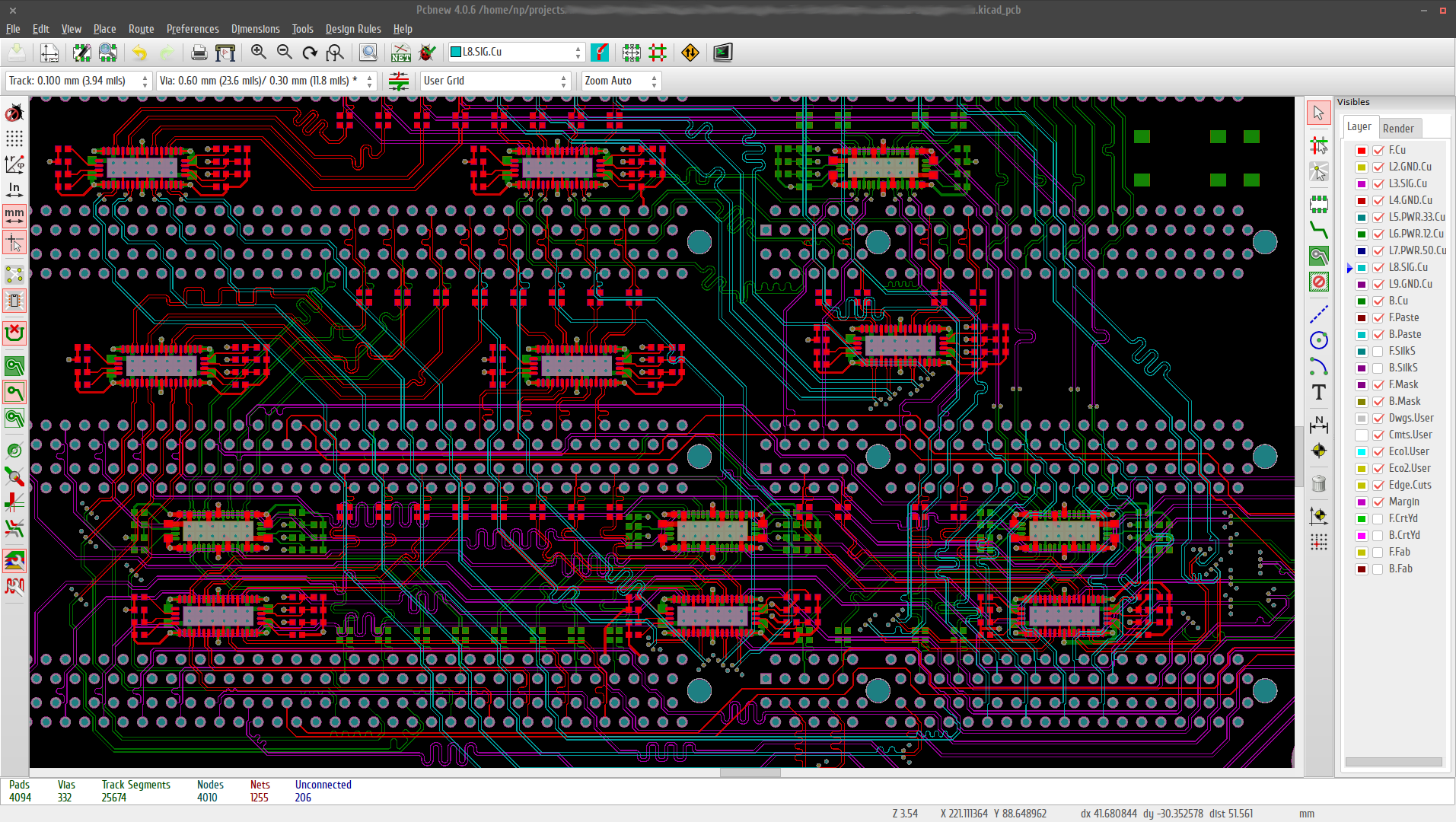The width and height of the screenshot is (1456, 822).
Task: Toggle auto track width icon
Action: tap(399, 81)
